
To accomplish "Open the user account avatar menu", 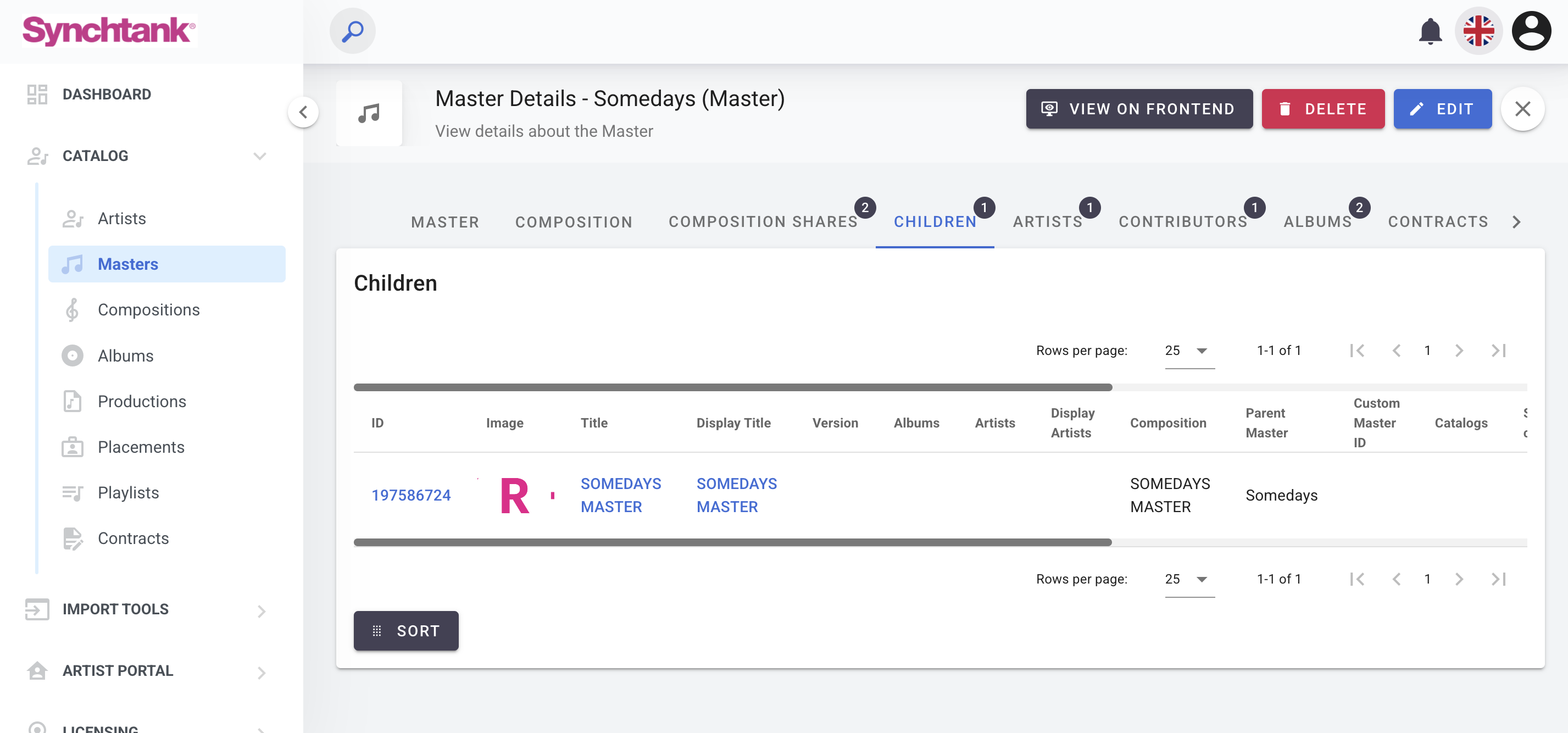I will click(1531, 31).
